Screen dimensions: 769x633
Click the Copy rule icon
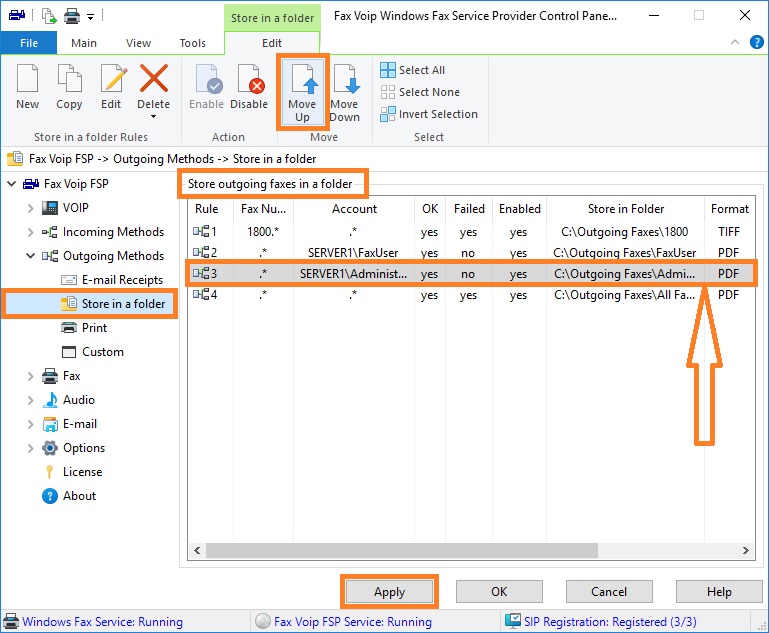coord(69,78)
